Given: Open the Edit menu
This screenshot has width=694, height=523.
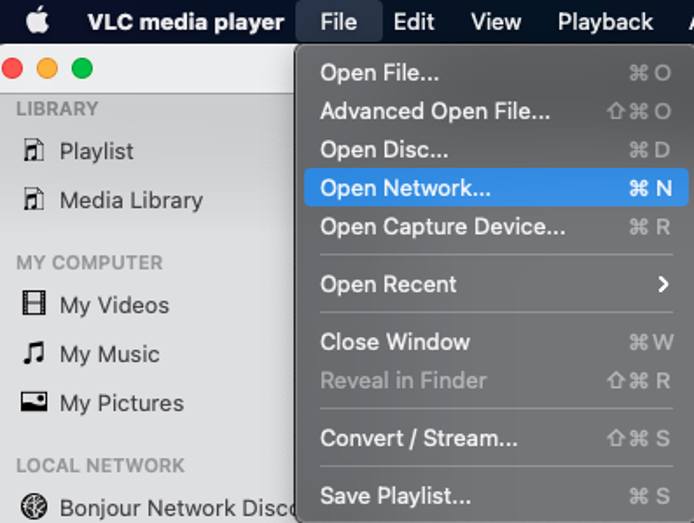Looking at the screenshot, I should tap(413, 21).
